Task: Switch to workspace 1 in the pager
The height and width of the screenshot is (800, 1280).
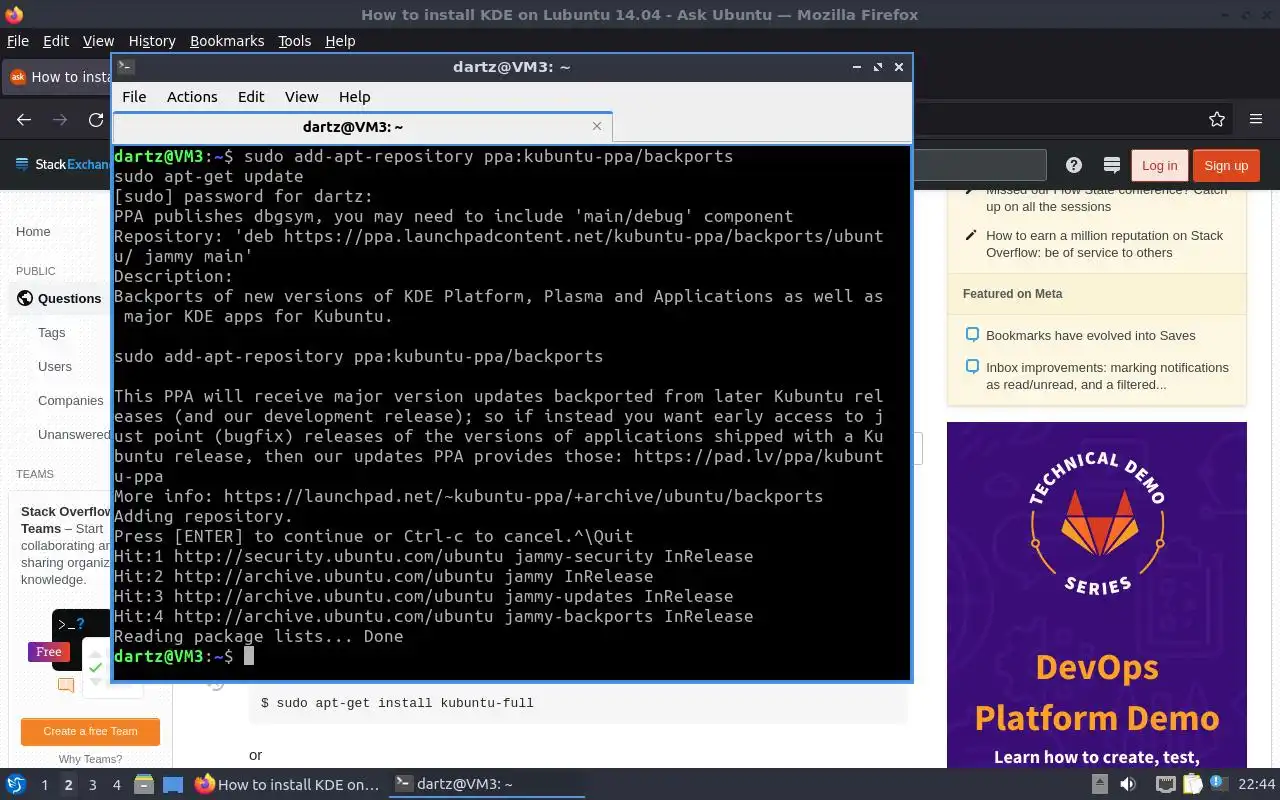Action: [x=44, y=785]
